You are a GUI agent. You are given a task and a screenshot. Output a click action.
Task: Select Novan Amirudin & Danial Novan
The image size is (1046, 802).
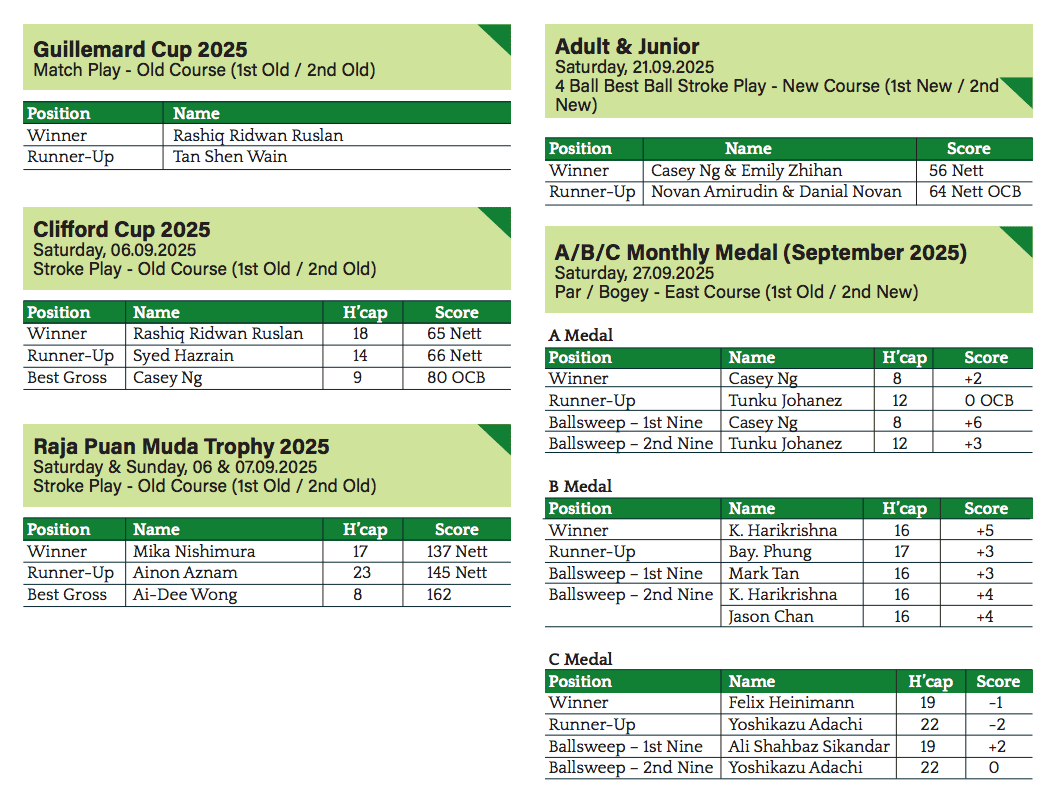(776, 192)
